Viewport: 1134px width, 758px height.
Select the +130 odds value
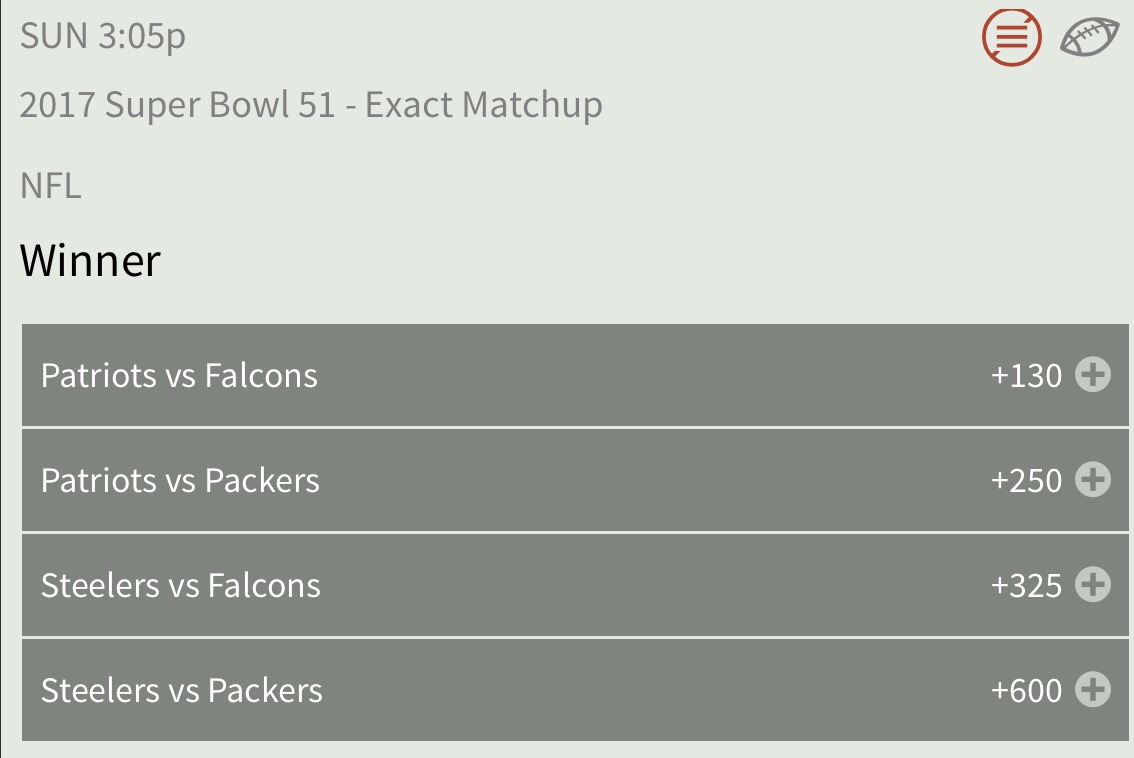(x=1026, y=376)
